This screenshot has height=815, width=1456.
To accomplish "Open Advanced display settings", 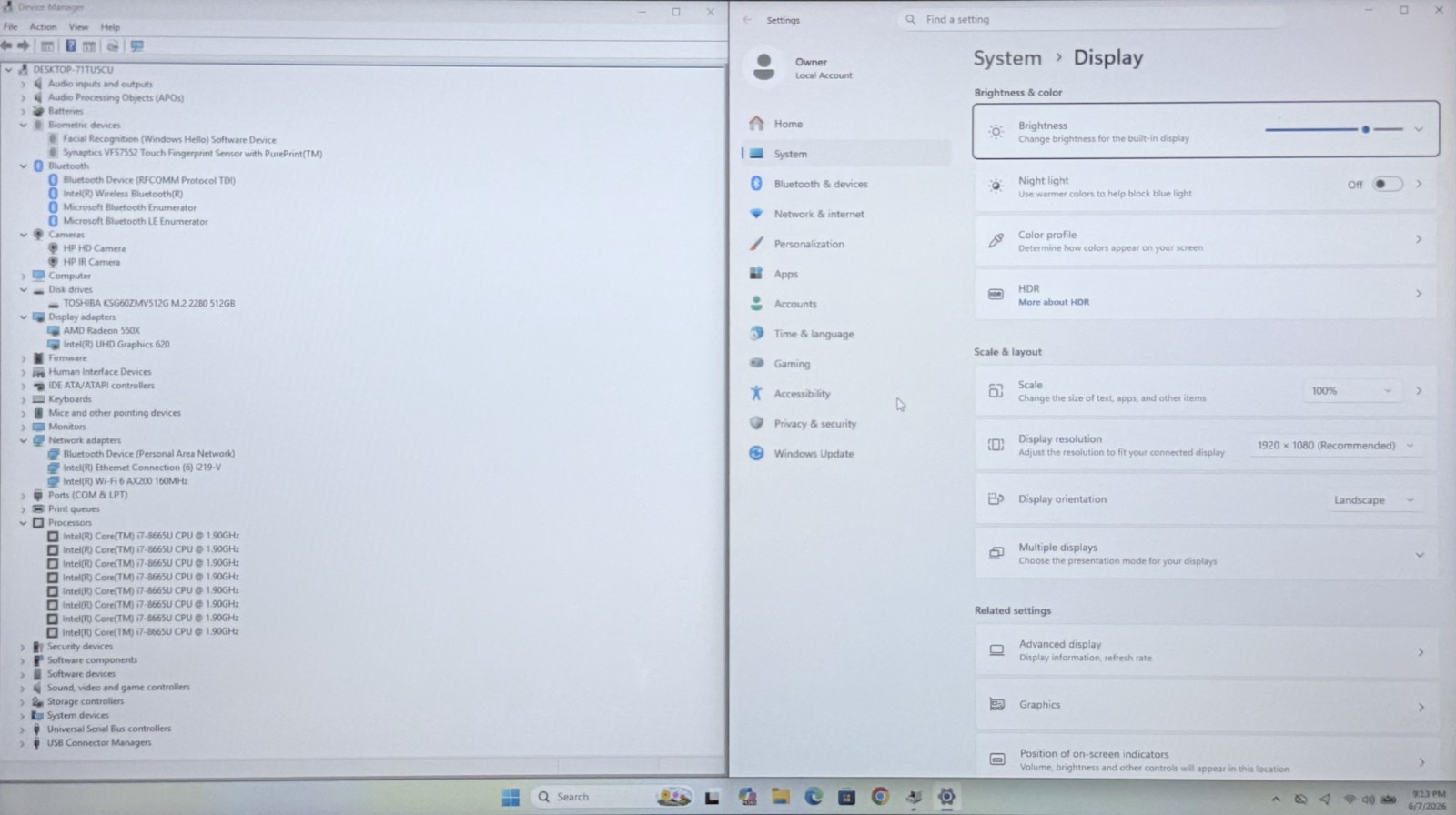I will tap(1206, 650).
